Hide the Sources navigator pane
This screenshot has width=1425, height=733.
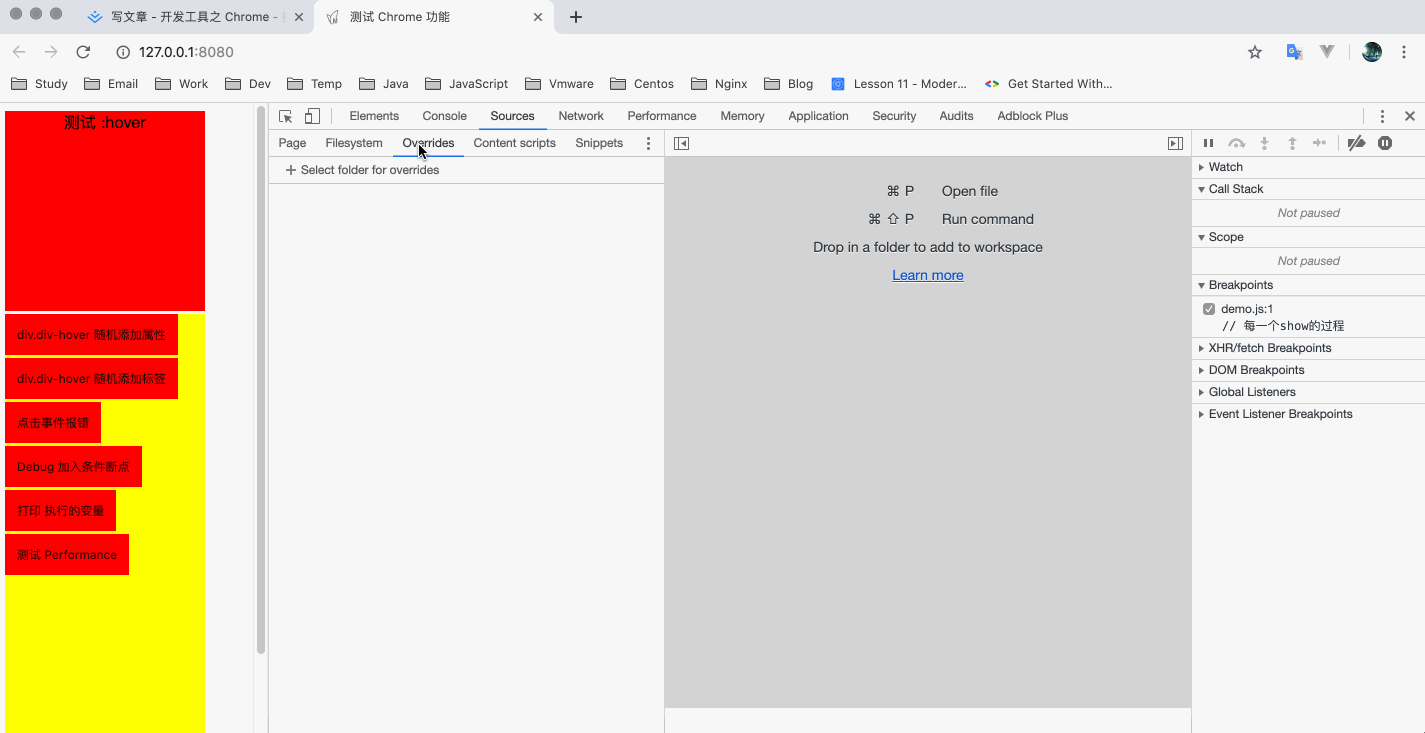click(x=682, y=143)
